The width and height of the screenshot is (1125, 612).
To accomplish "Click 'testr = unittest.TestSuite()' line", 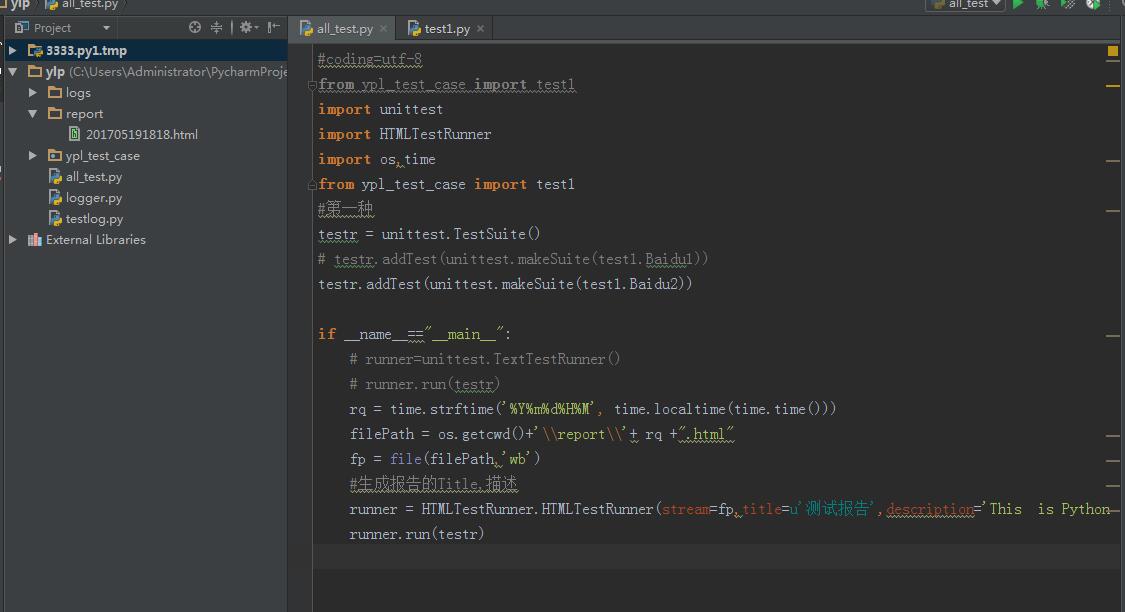I will tap(429, 234).
